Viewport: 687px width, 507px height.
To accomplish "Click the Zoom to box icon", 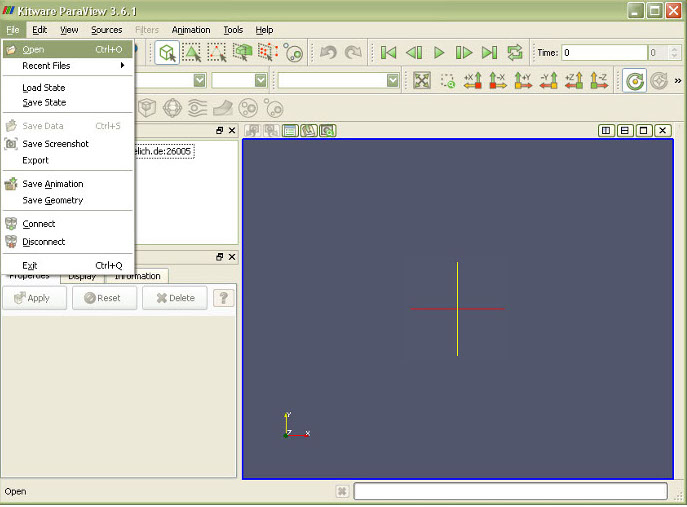I will (447, 81).
